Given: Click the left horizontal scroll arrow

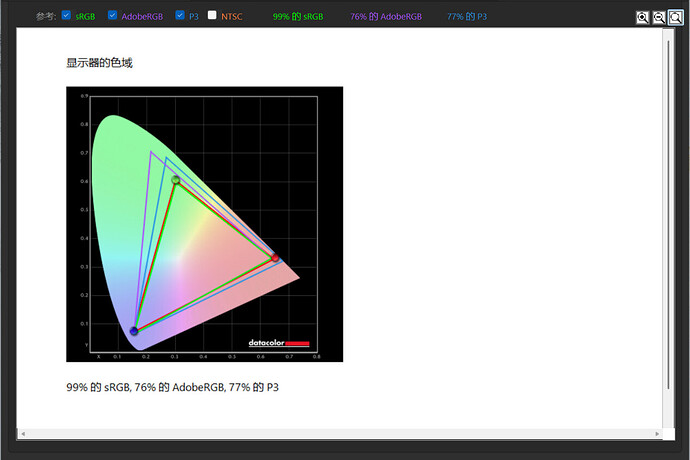Looking at the screenshot, I should click(23, 434).
